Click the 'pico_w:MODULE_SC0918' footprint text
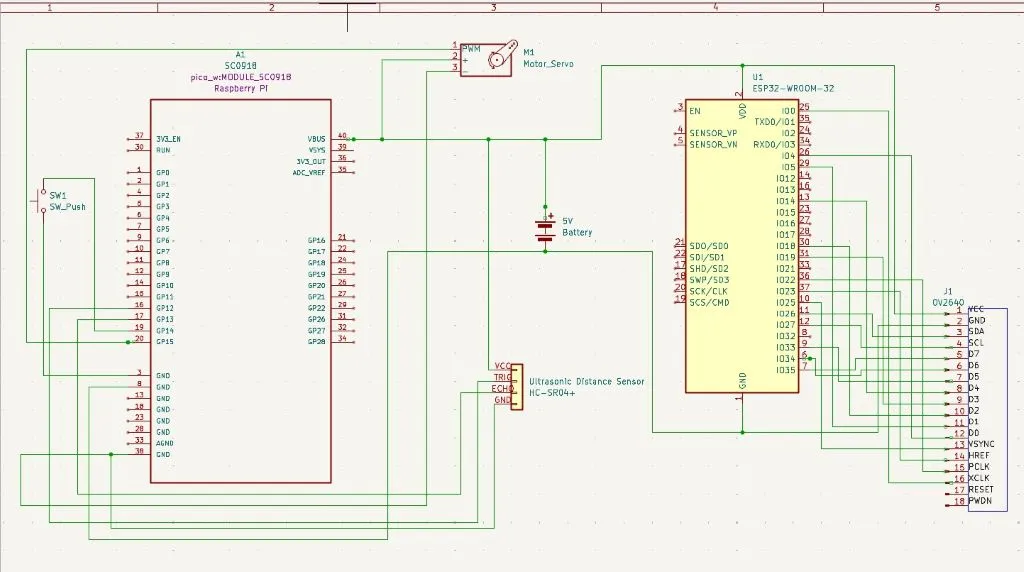 tap(240, 77)
